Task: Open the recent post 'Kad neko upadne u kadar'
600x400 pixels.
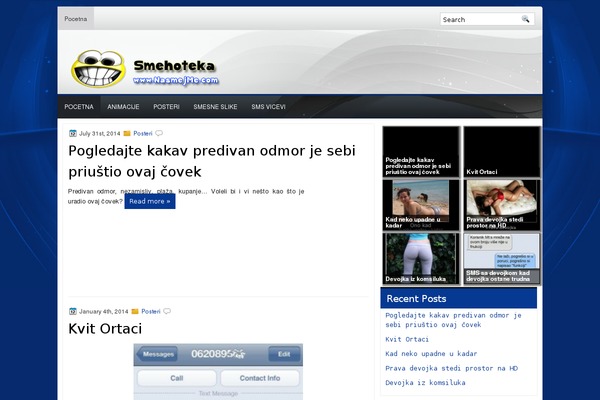Action: [431, 354]
